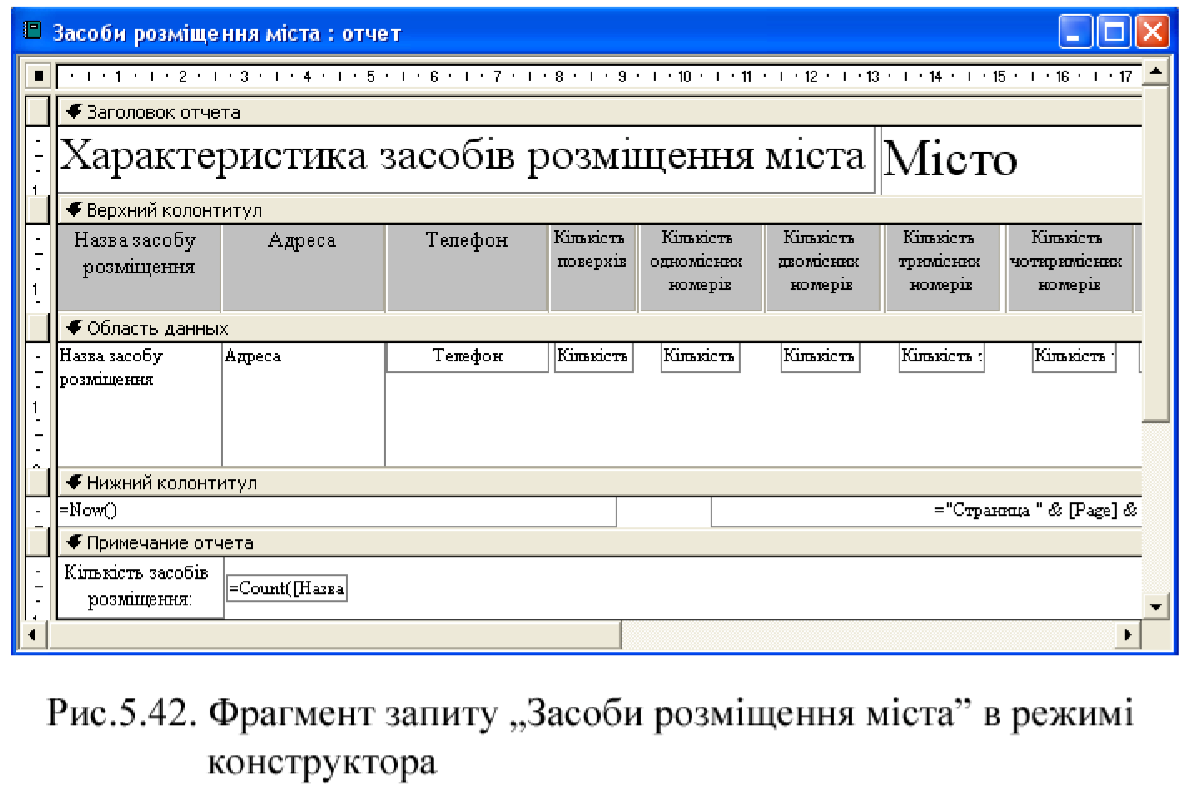The image size is (1179, 787).
Task: Select header label 'Кількість одномісних номерів'
Action: click(700, 268)
